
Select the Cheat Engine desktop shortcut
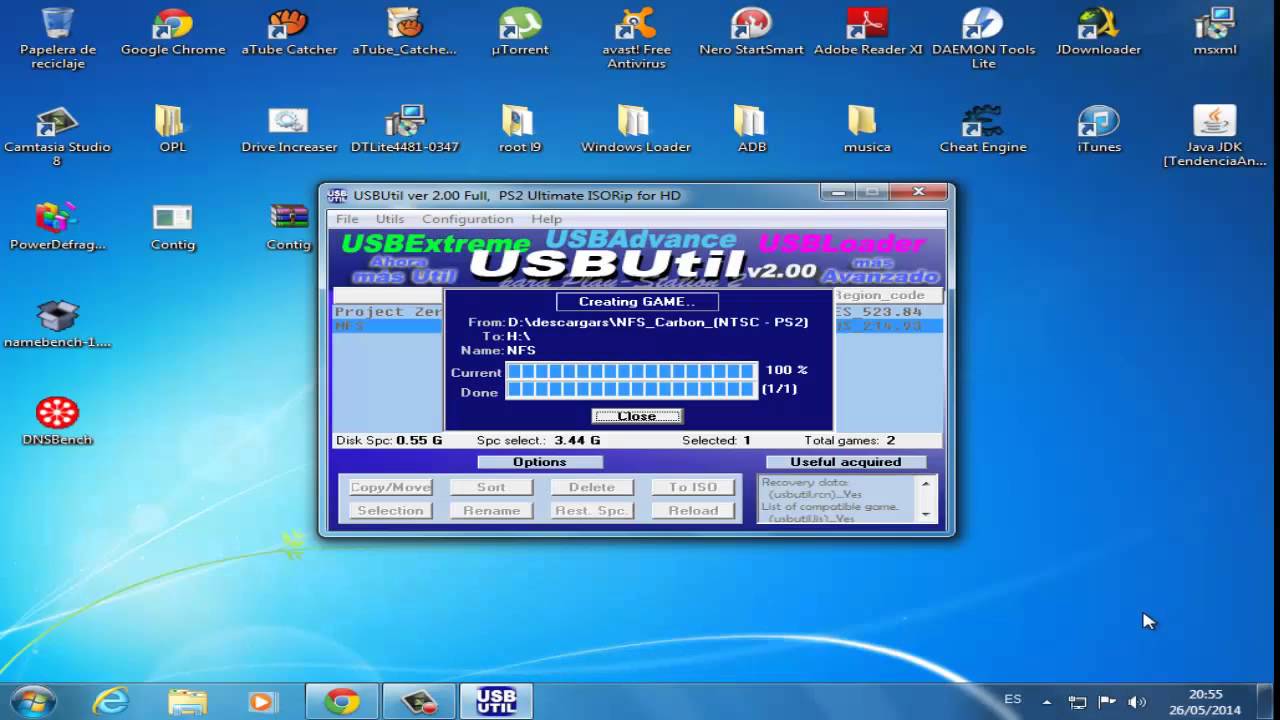[x=983, y=130]
